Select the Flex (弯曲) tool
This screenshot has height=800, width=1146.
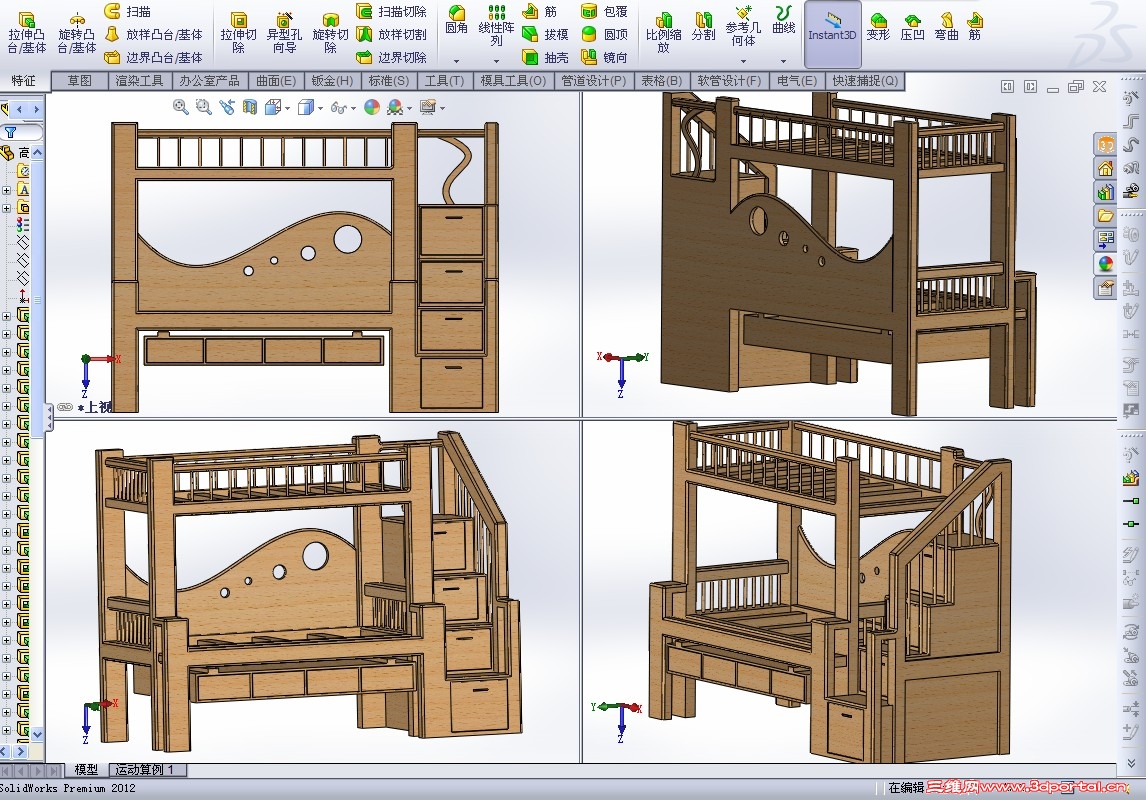[x=946, y=26]
